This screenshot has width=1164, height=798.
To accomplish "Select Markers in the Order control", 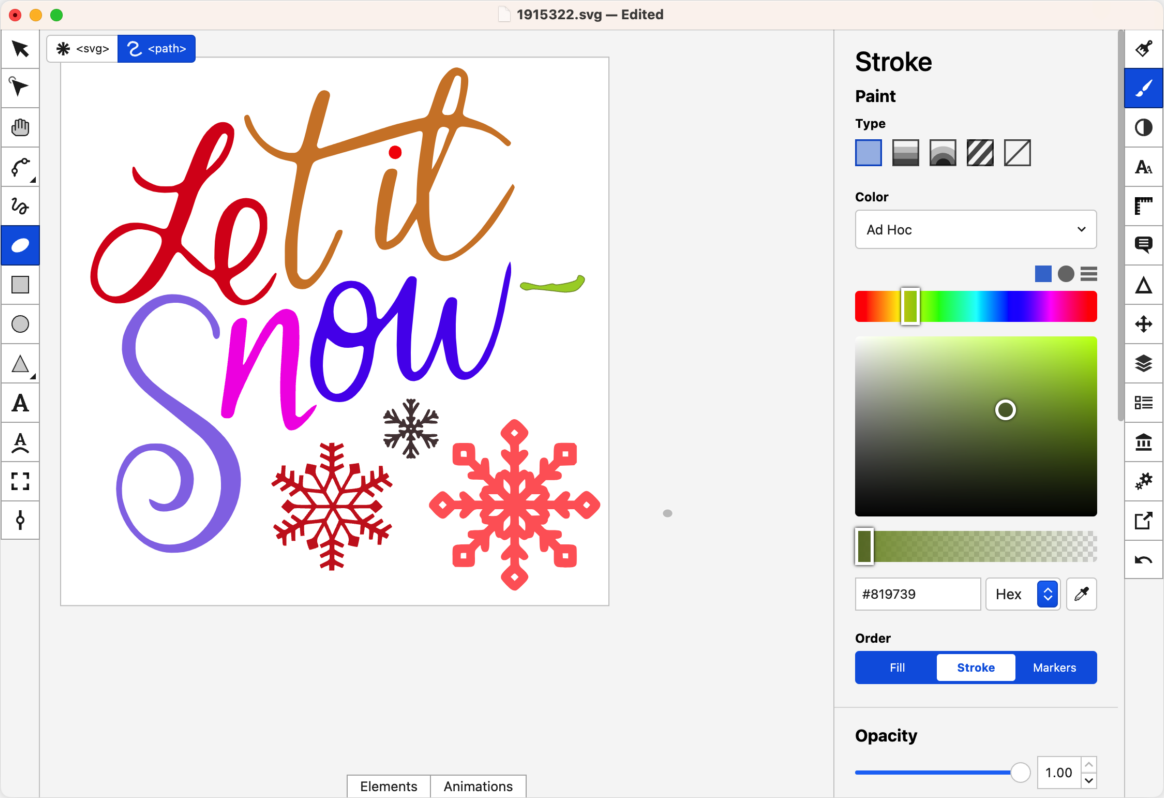I will [1054, 667].
